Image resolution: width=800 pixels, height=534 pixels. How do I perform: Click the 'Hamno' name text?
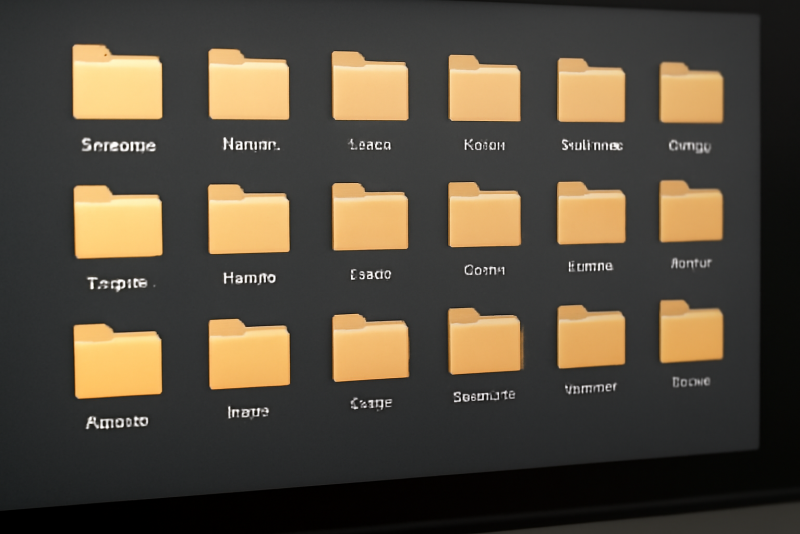[x=249, y=278]
